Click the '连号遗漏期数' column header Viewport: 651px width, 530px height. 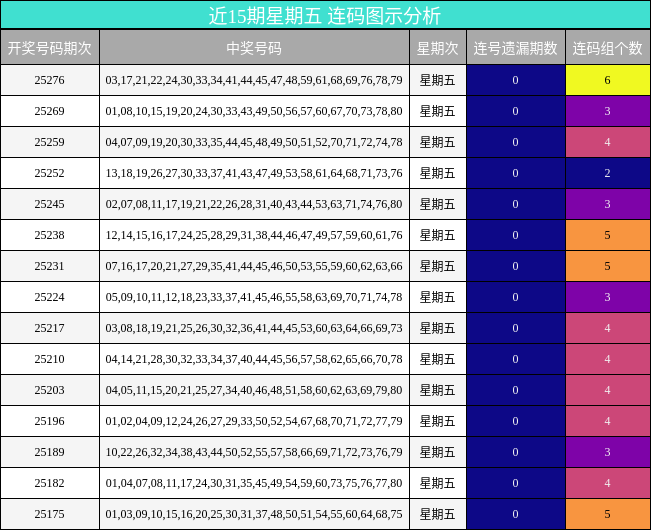(x=515, y=48)
